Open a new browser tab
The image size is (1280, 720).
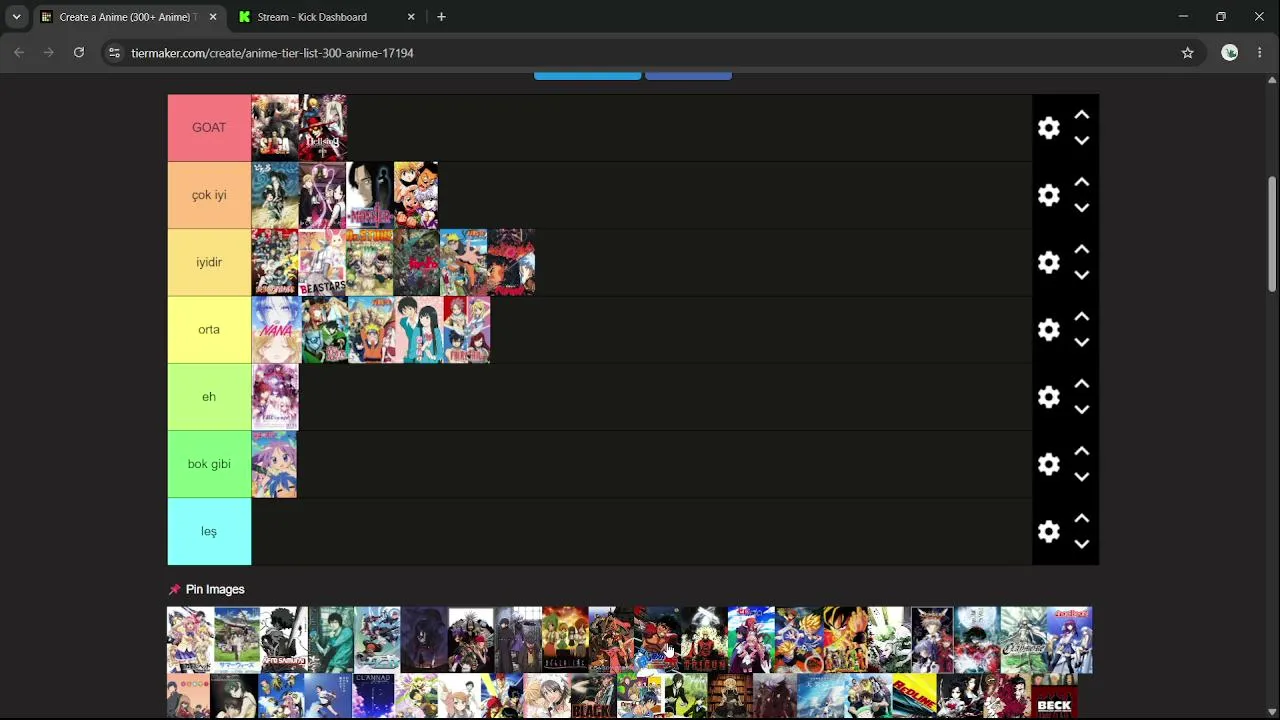pos(441,17)
